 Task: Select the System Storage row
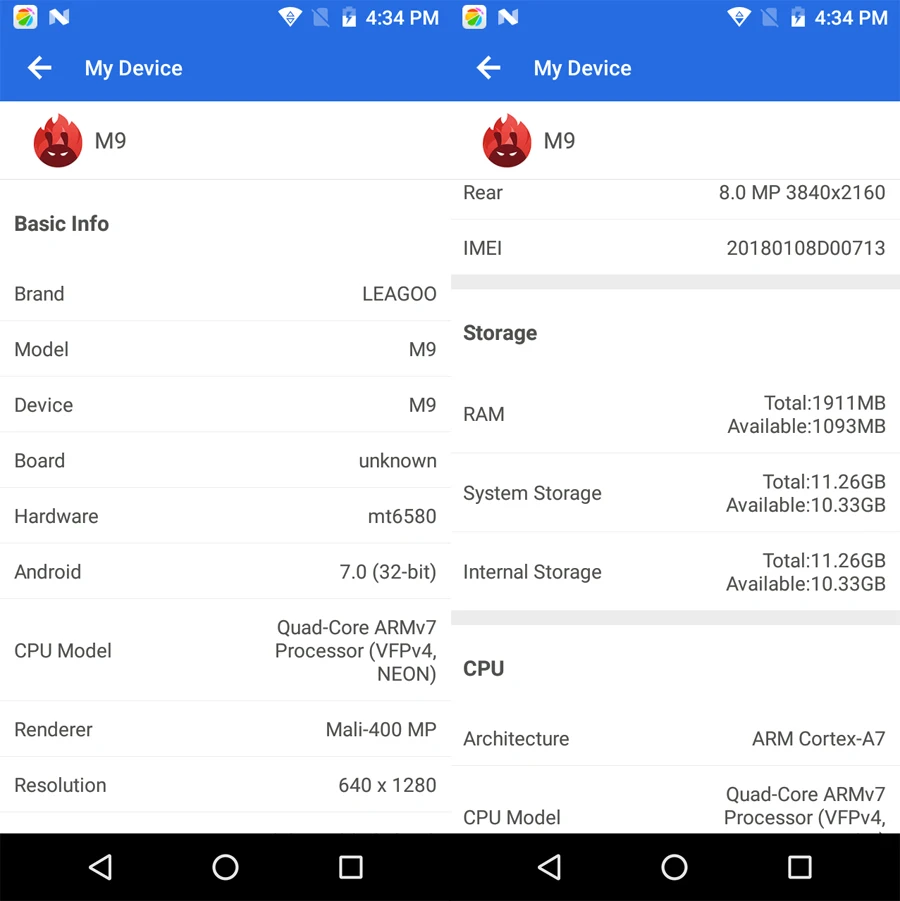[x=675, y=492]
